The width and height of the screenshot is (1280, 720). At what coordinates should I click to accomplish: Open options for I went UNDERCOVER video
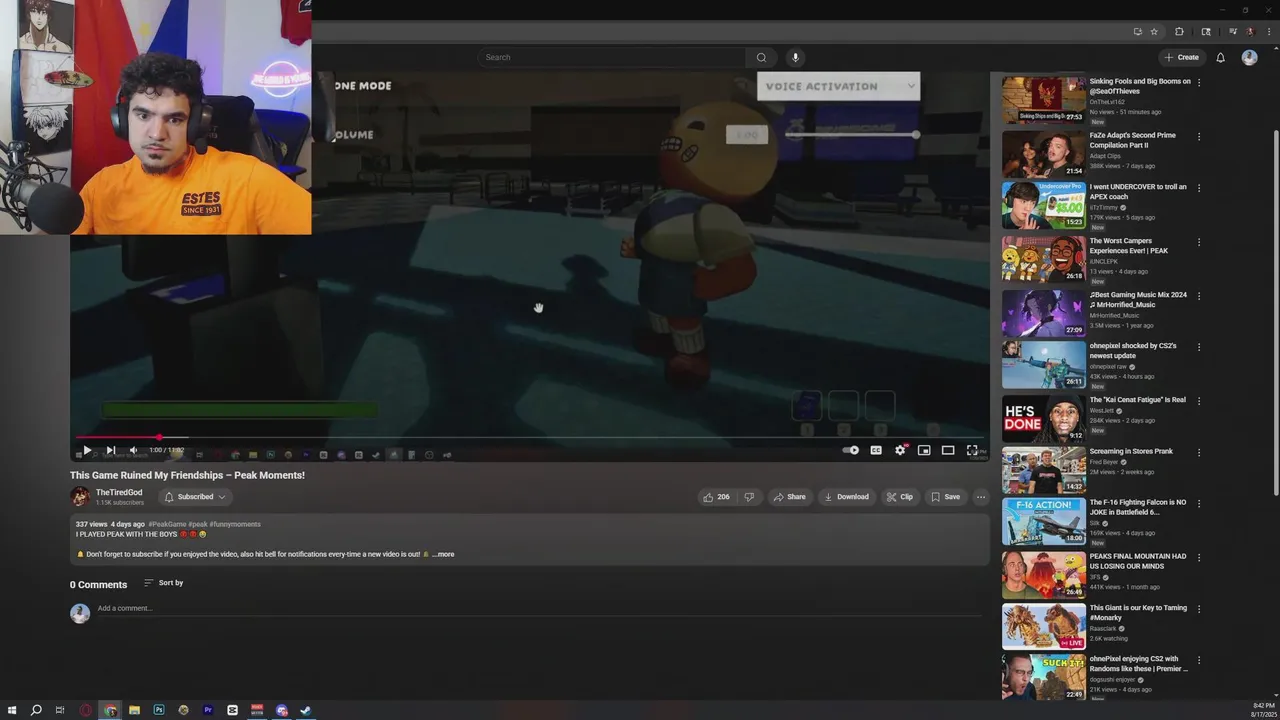(x=1199, y=187)
